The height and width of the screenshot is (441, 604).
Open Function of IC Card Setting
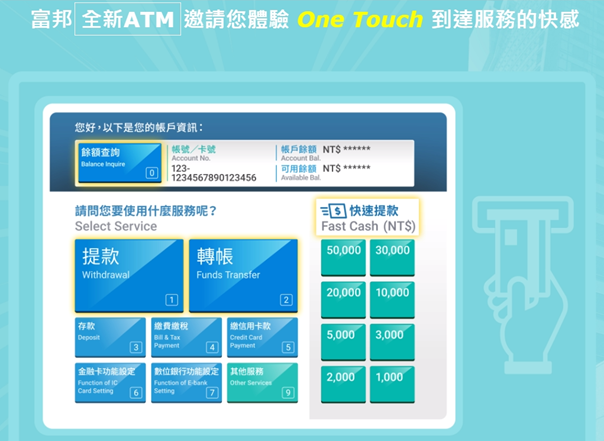109,382
